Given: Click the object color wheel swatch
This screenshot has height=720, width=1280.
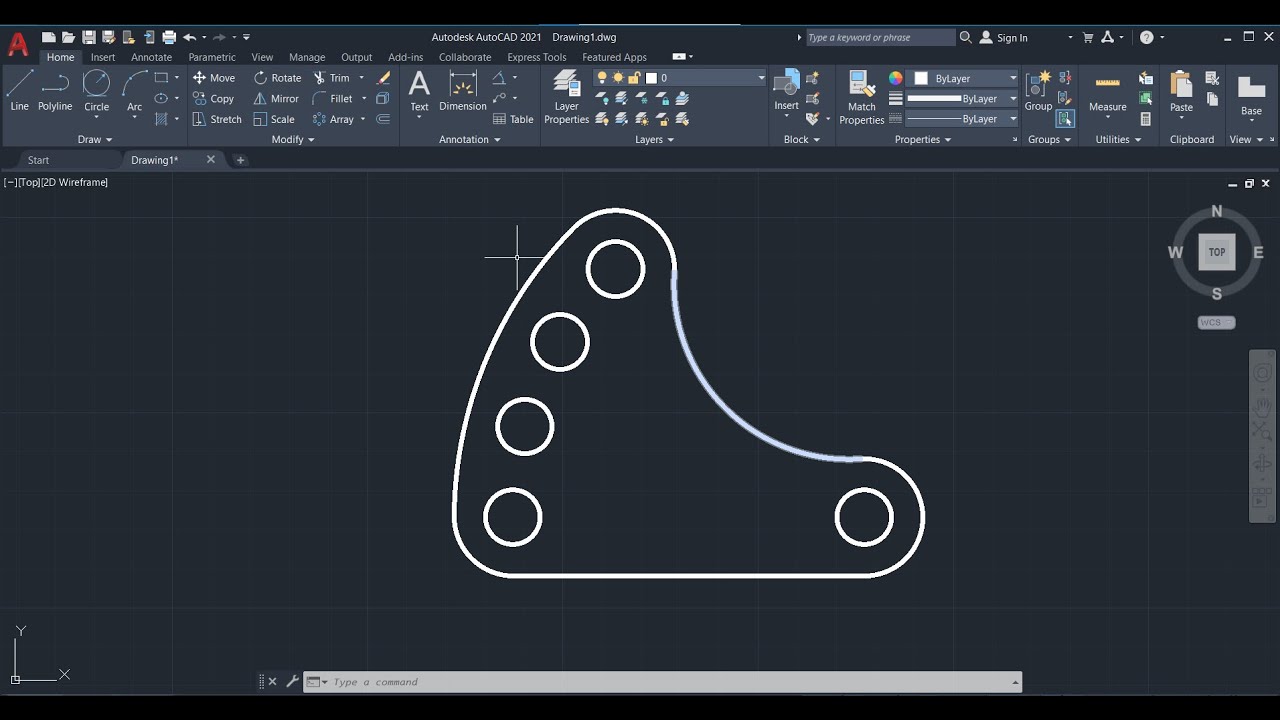Looking at the screenshot, I should click(896, 78).
